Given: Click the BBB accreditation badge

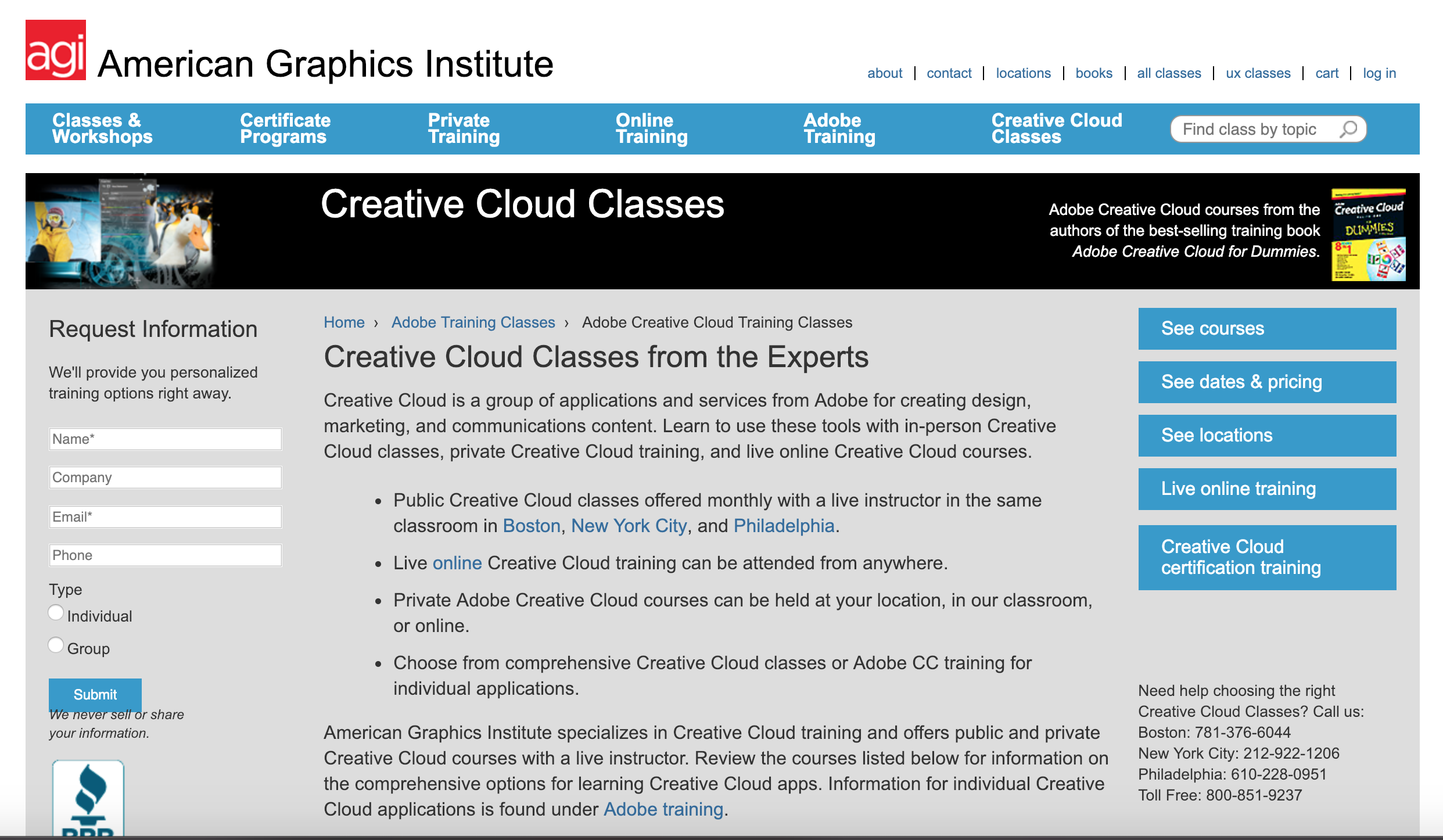Looking at the screenshot, I should pyautogui.click(x=88, y=798).
